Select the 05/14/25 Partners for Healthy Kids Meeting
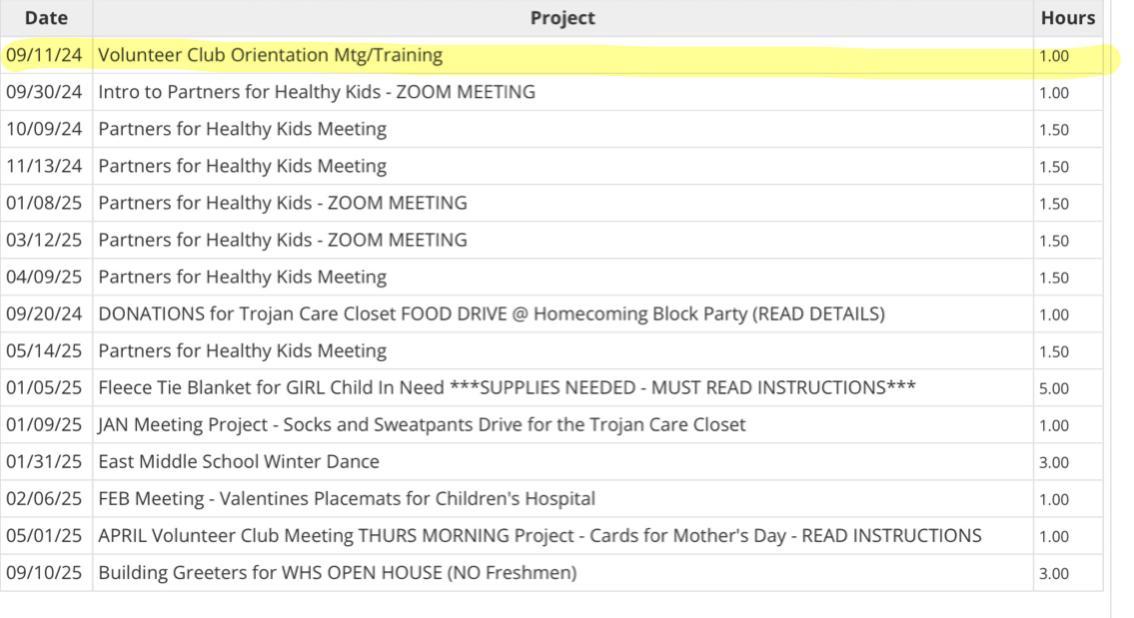The image size is (1134, 618). click(x=242, y=351)
